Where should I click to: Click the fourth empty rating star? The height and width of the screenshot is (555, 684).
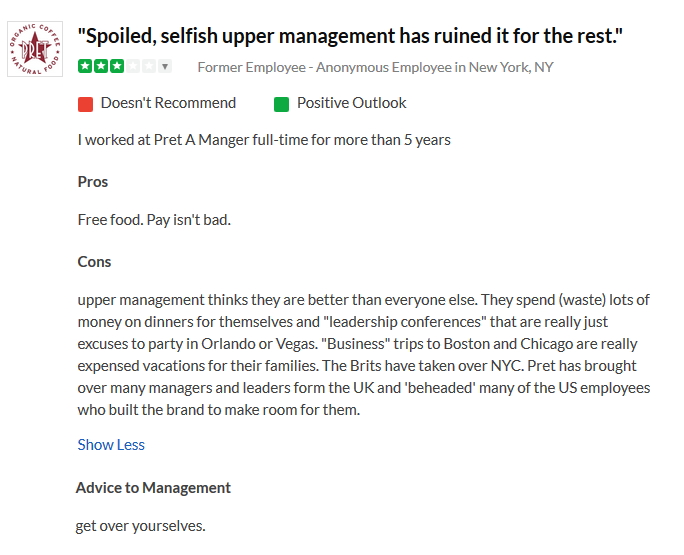(133, 67)
